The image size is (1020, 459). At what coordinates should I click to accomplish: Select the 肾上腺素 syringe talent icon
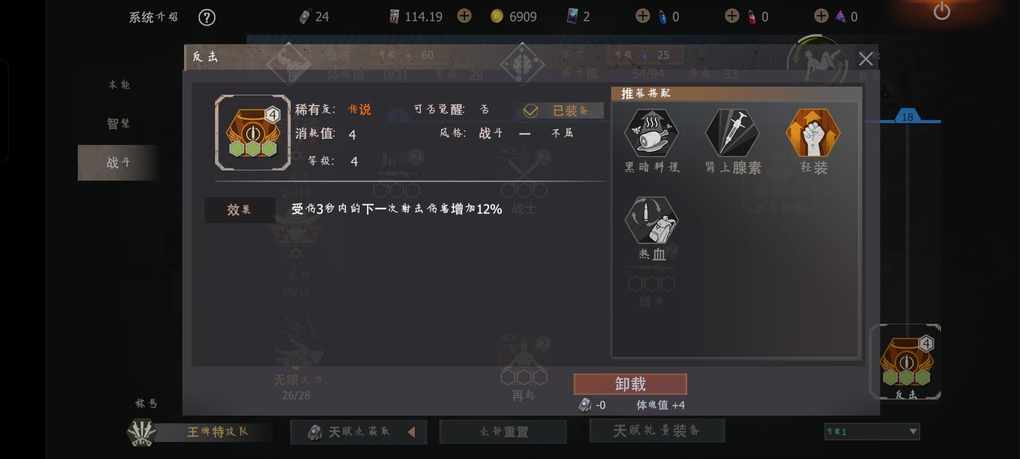pos(732,133)
